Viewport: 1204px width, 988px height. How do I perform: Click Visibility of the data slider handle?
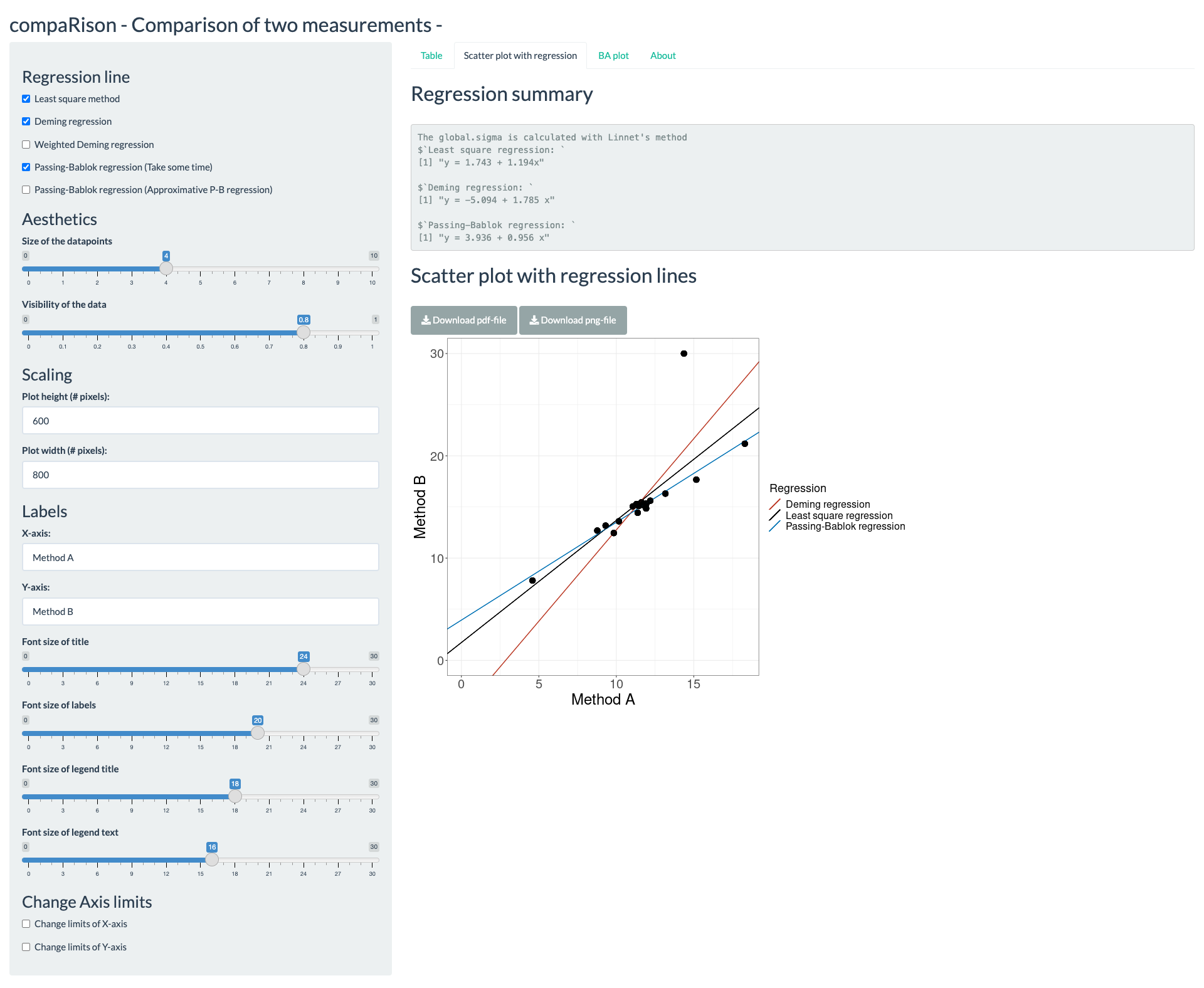(x=304, y=332)
